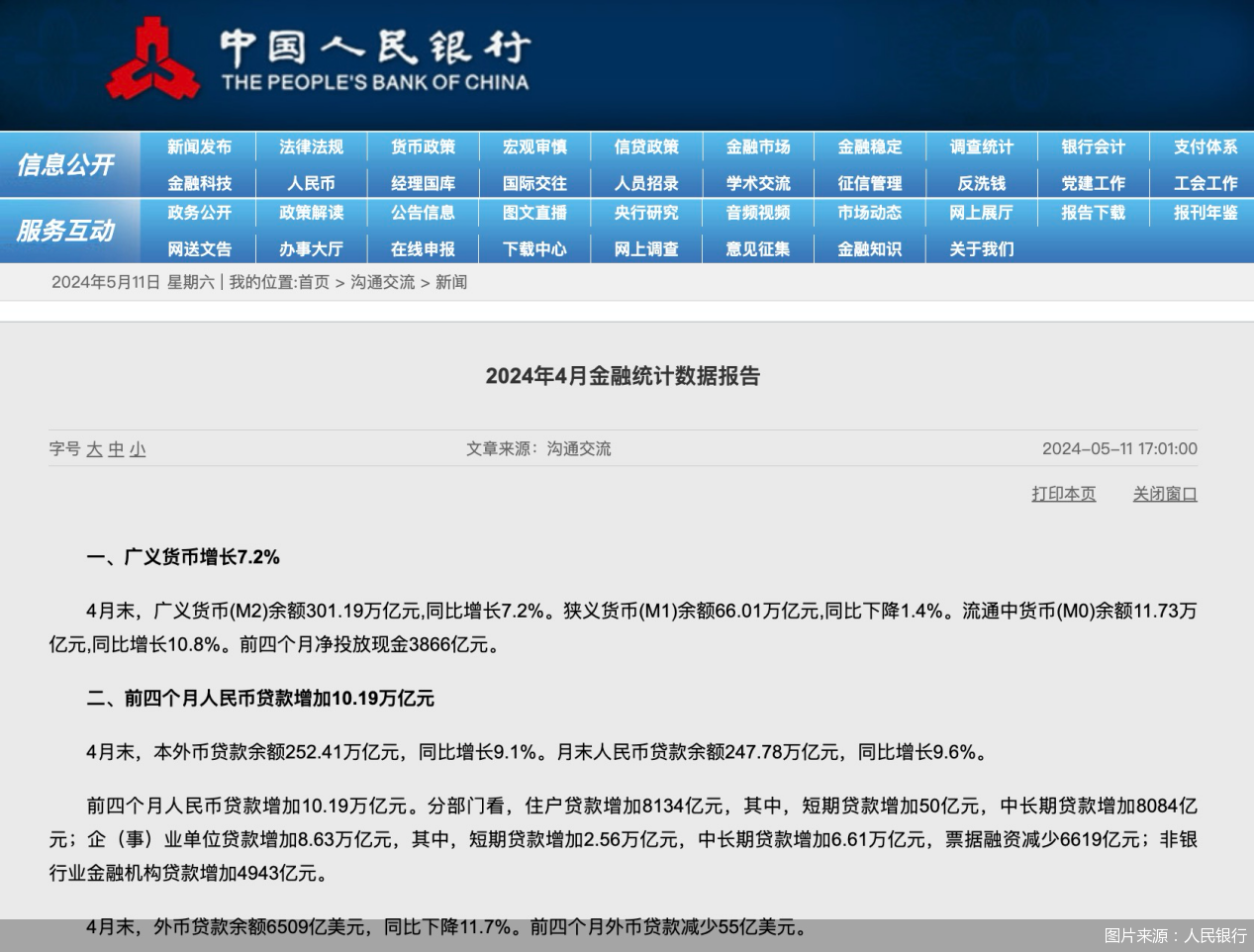Open the 政务公开 page
The width and height of the screenshot is (1254, 952).
pos(201,213)
